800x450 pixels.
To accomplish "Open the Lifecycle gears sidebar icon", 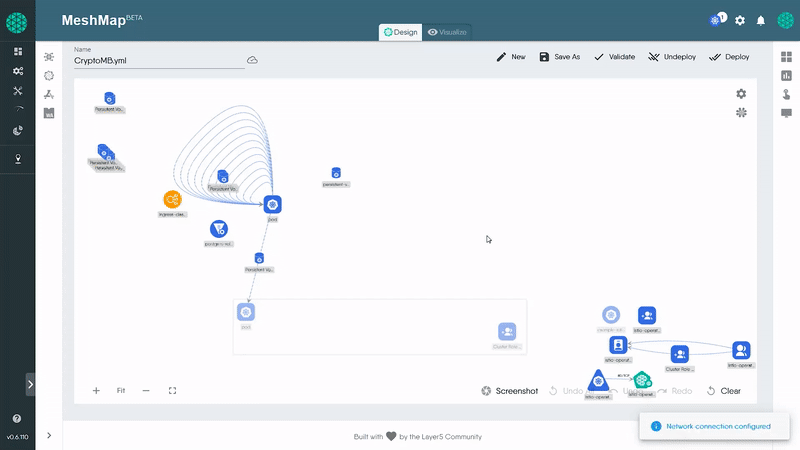I will 18,71.
